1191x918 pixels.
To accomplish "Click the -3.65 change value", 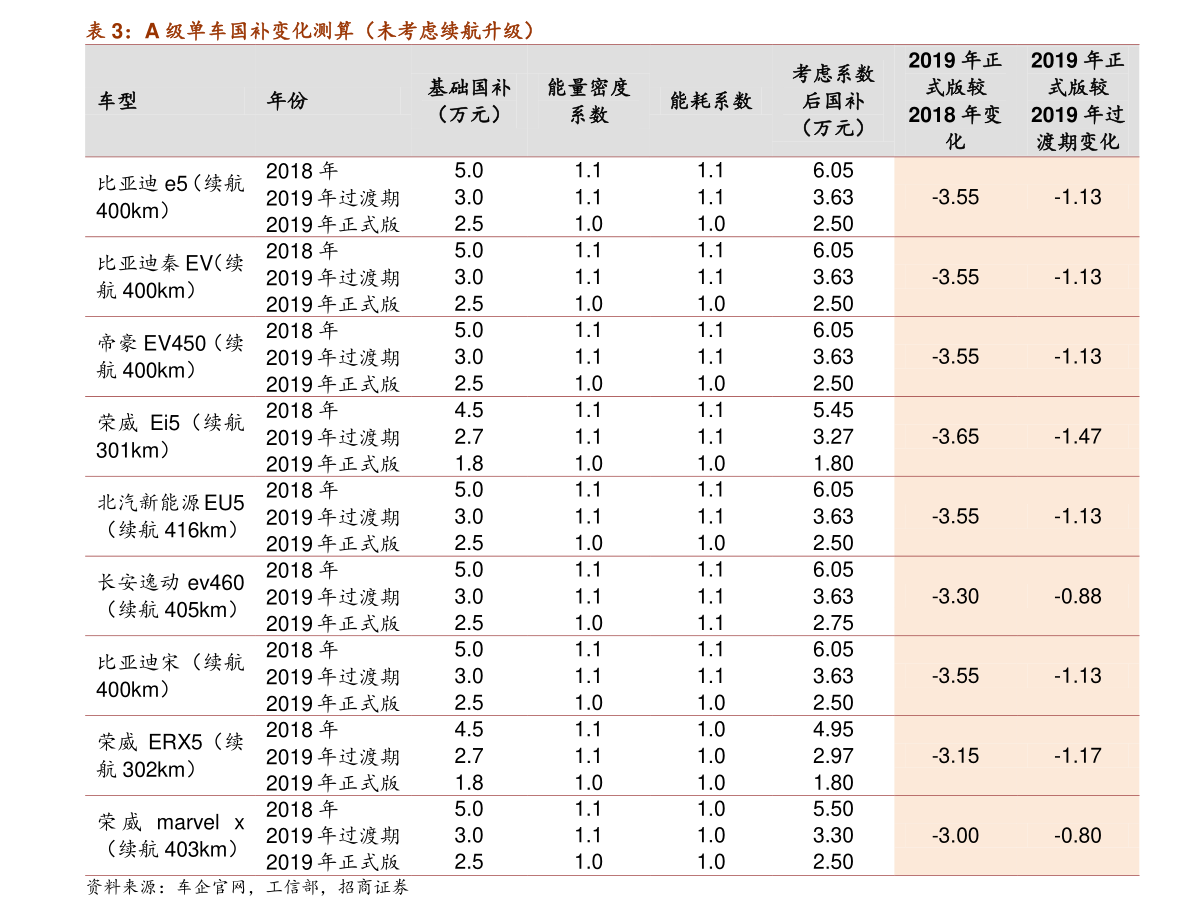I will [x=956, y=437].
